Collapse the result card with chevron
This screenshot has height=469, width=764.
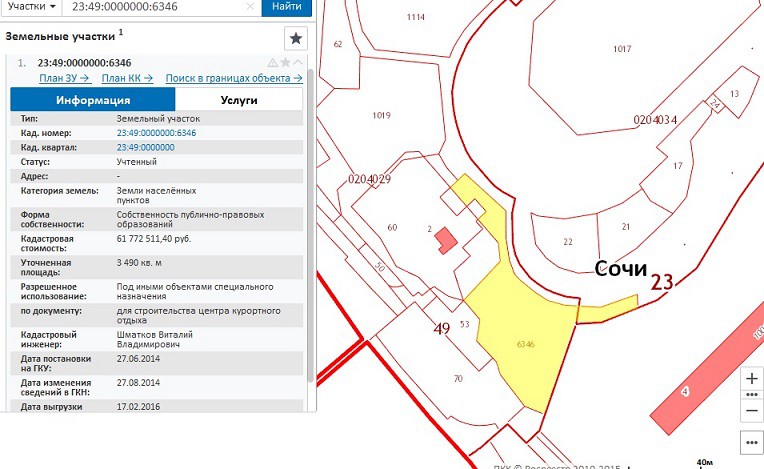click(x=297, y=62)
